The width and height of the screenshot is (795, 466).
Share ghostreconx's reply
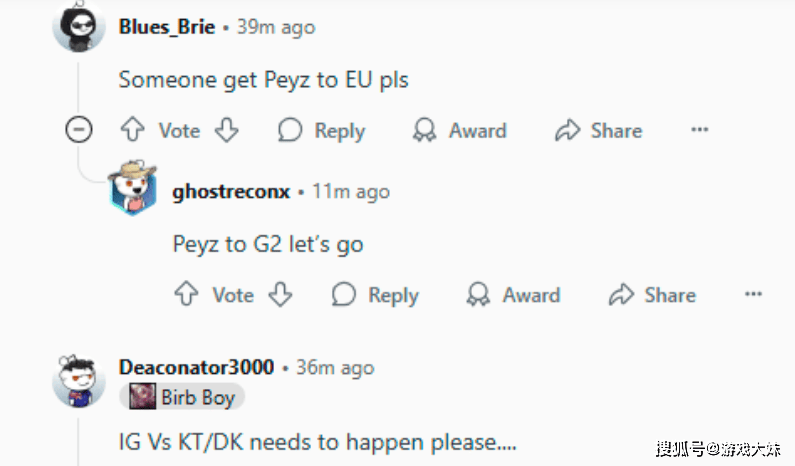point(652,295)
